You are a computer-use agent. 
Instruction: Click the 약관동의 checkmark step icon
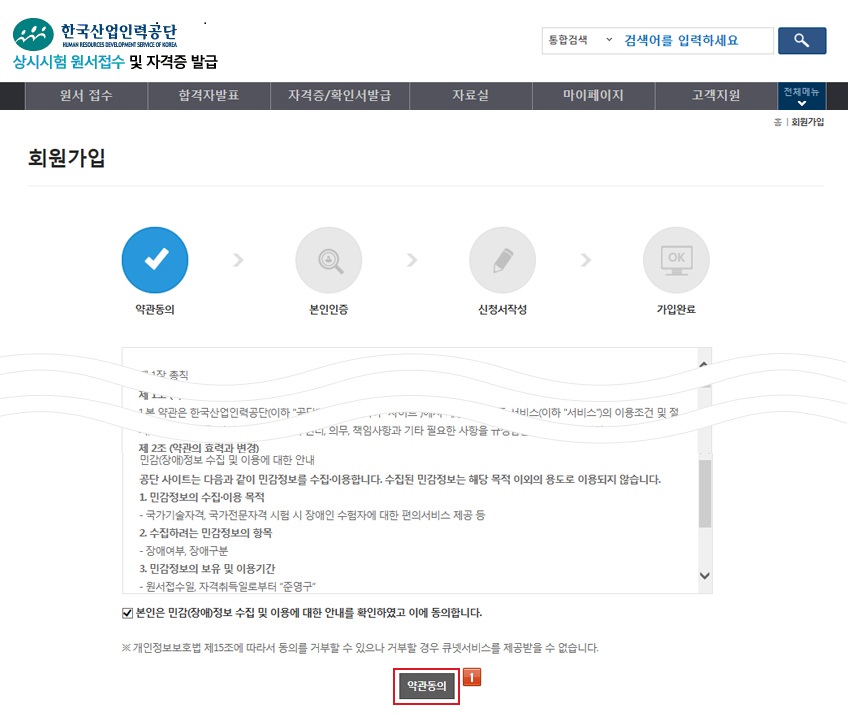pyautogui.click(x=154, y=260)
